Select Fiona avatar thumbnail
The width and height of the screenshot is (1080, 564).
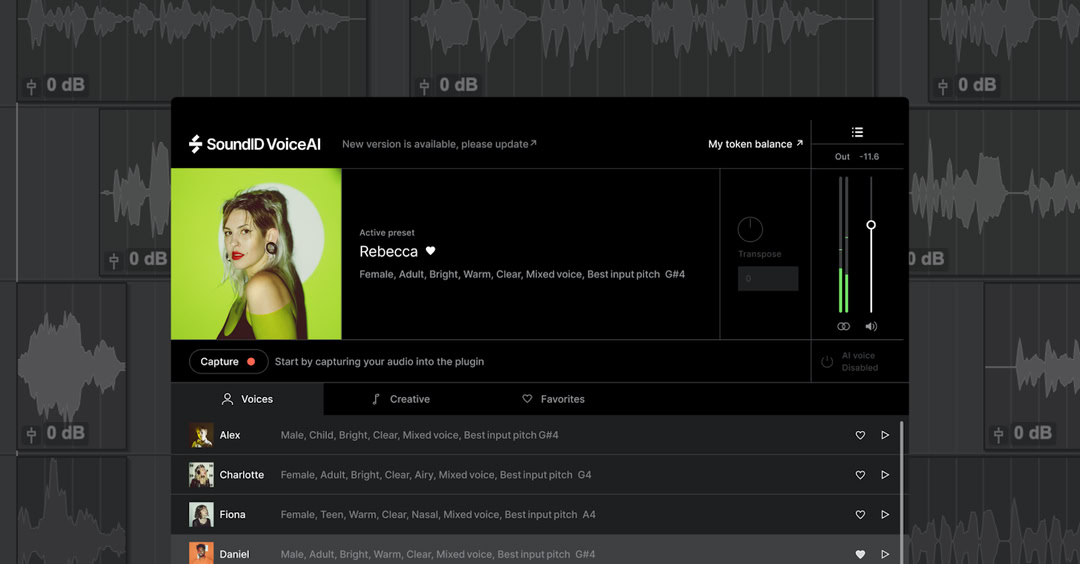pos(201,514)
